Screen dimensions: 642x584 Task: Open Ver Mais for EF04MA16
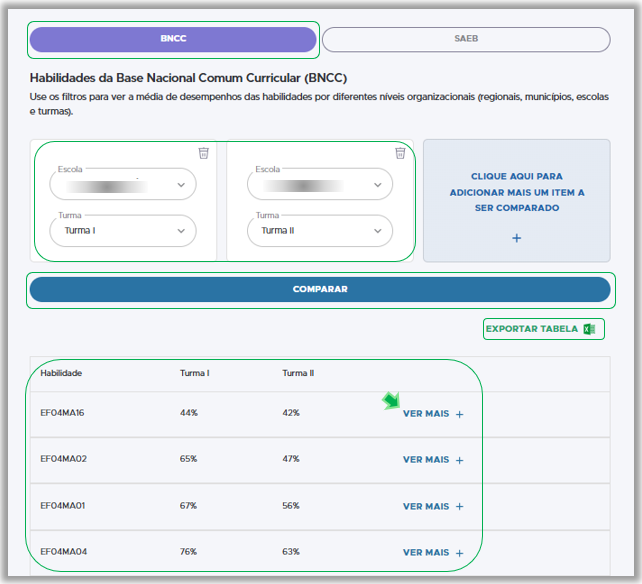(x=433, y=414)
